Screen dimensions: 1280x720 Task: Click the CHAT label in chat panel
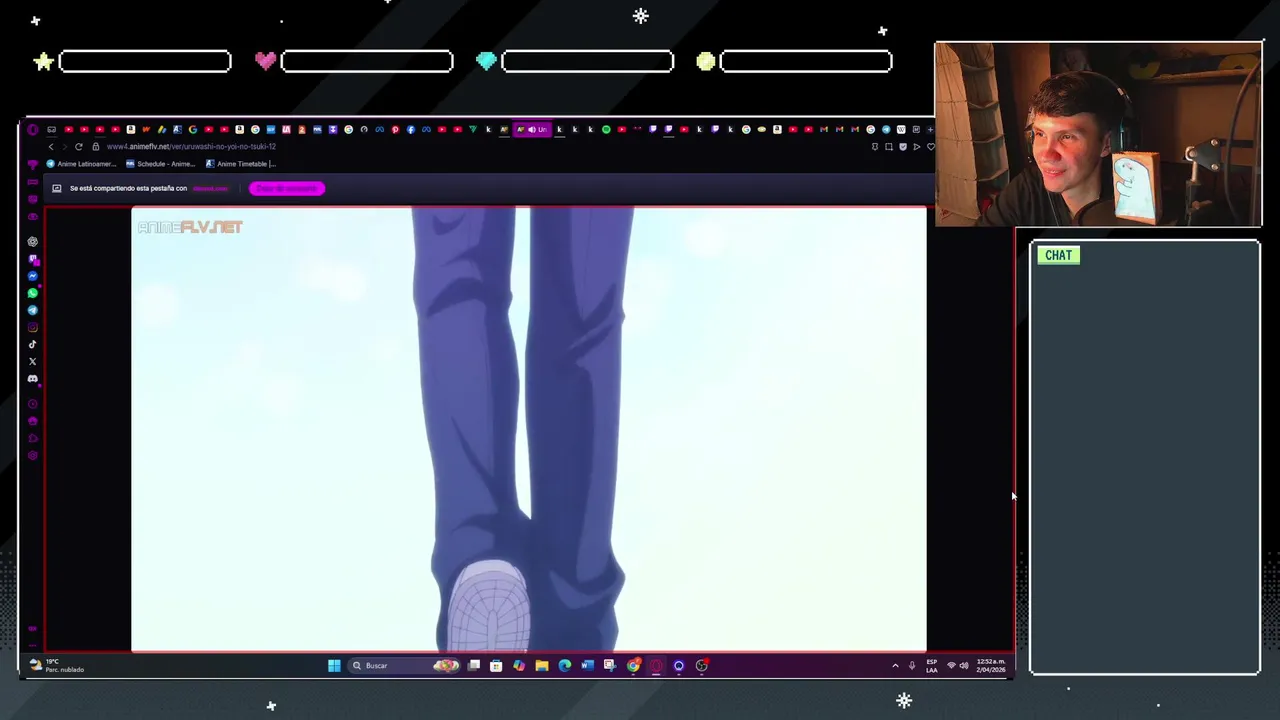(1058, 255)
